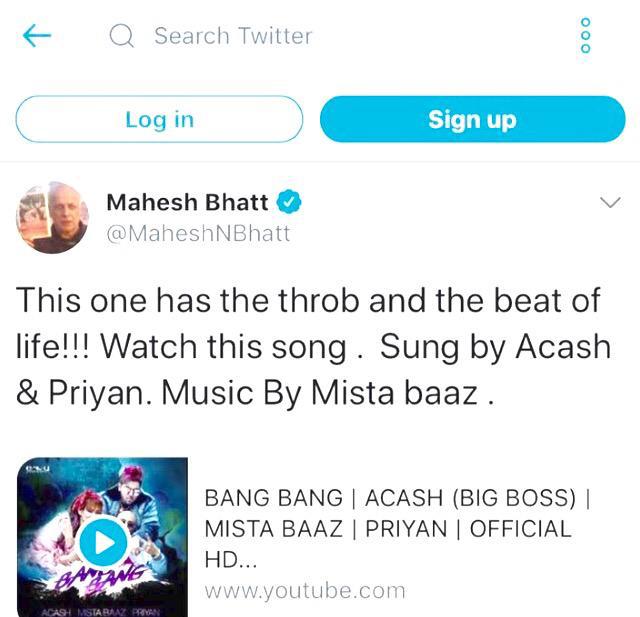Open Mahesh Bhatt's profile picture

(x=53, y=218)
